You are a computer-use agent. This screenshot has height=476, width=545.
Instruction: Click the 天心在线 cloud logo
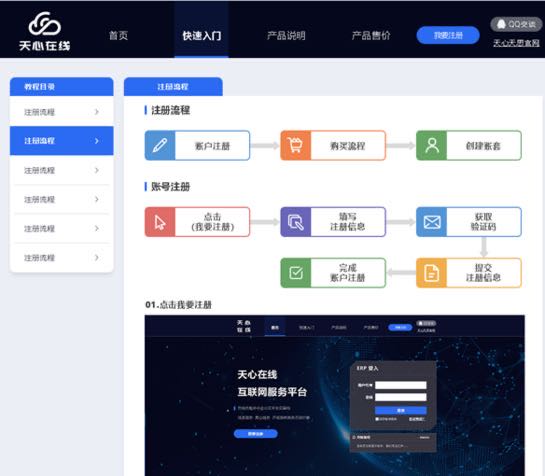[44, 31]
